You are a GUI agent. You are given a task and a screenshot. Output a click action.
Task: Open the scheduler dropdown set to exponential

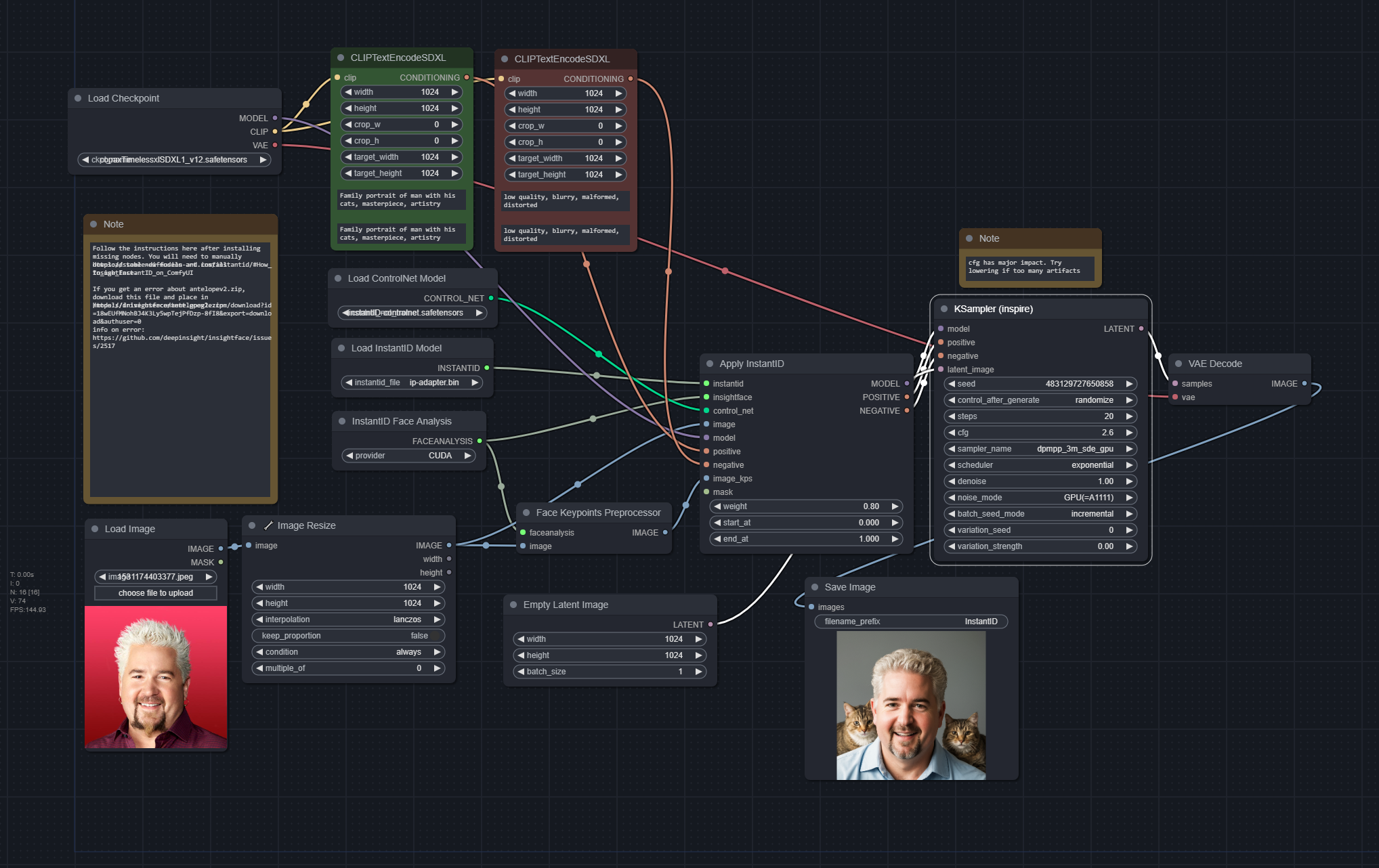1040,465
